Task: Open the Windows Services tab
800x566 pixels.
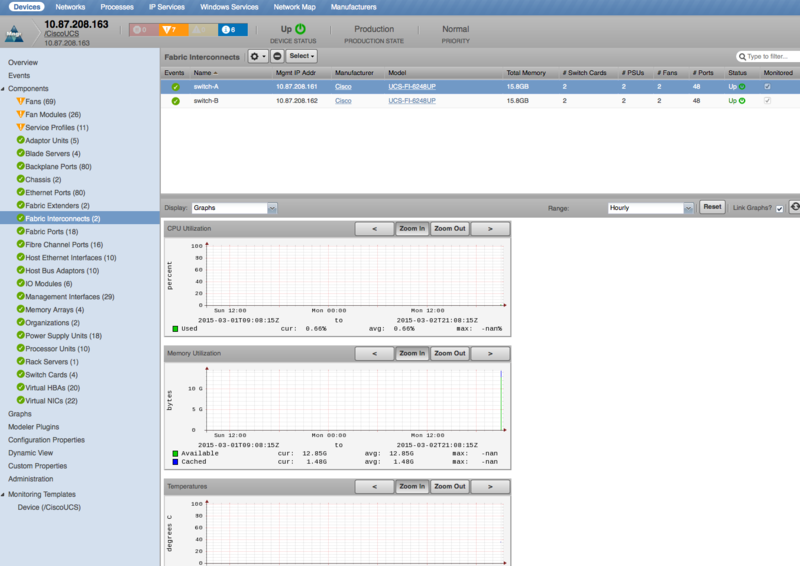Action: tap(229, 7)
